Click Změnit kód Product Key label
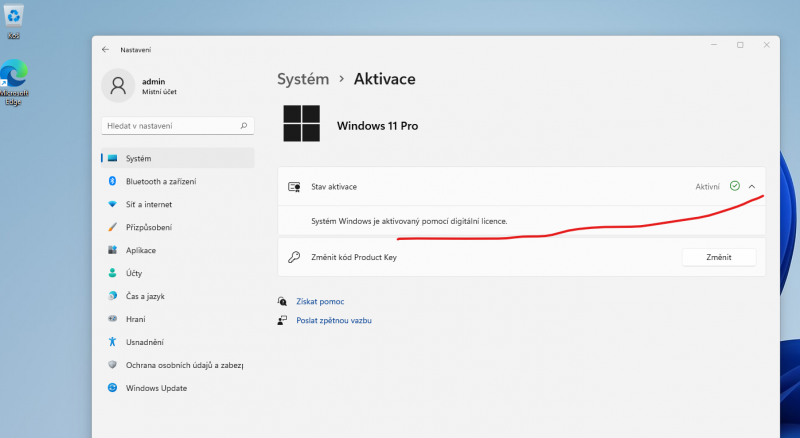 point(354,257)
